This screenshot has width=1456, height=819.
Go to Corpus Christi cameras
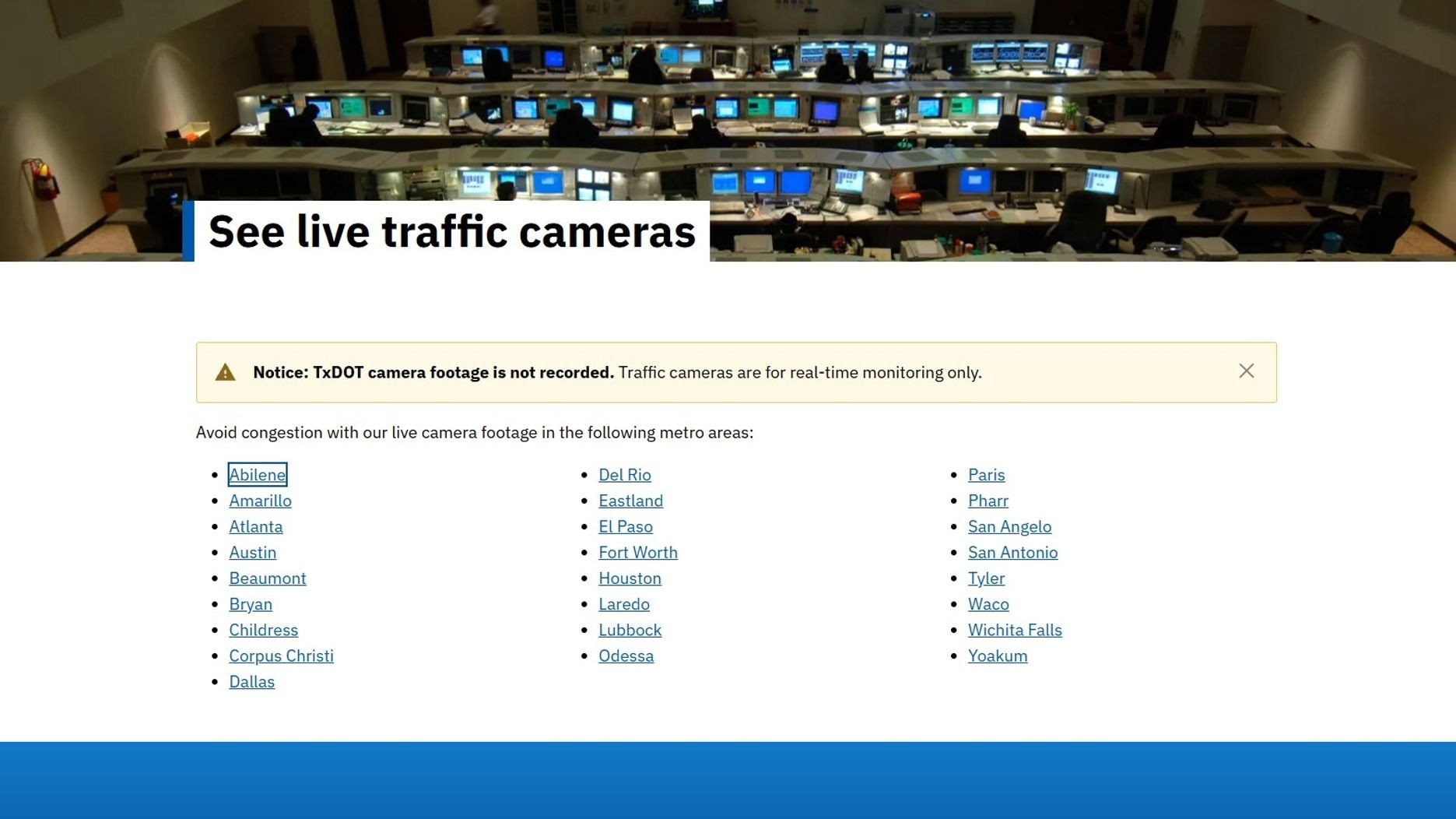pos(281,656)
